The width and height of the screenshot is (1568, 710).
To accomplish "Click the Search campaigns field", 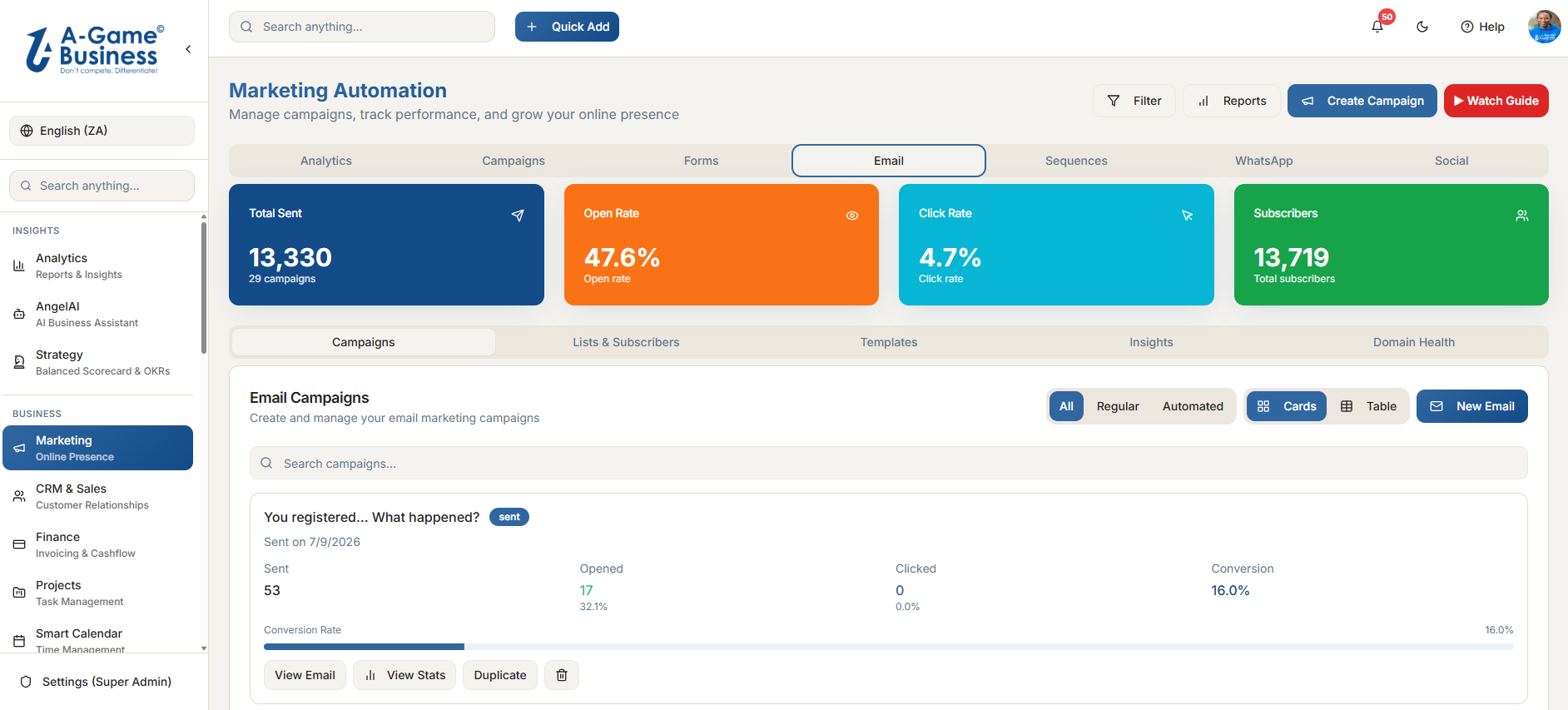I will (x=889, y=463).
